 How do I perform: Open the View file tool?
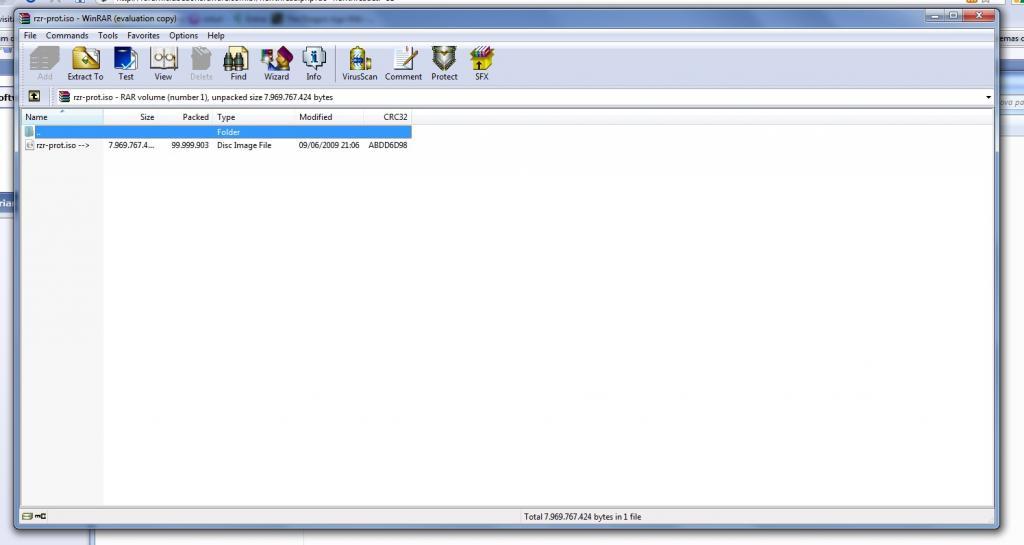pos(163,63)
